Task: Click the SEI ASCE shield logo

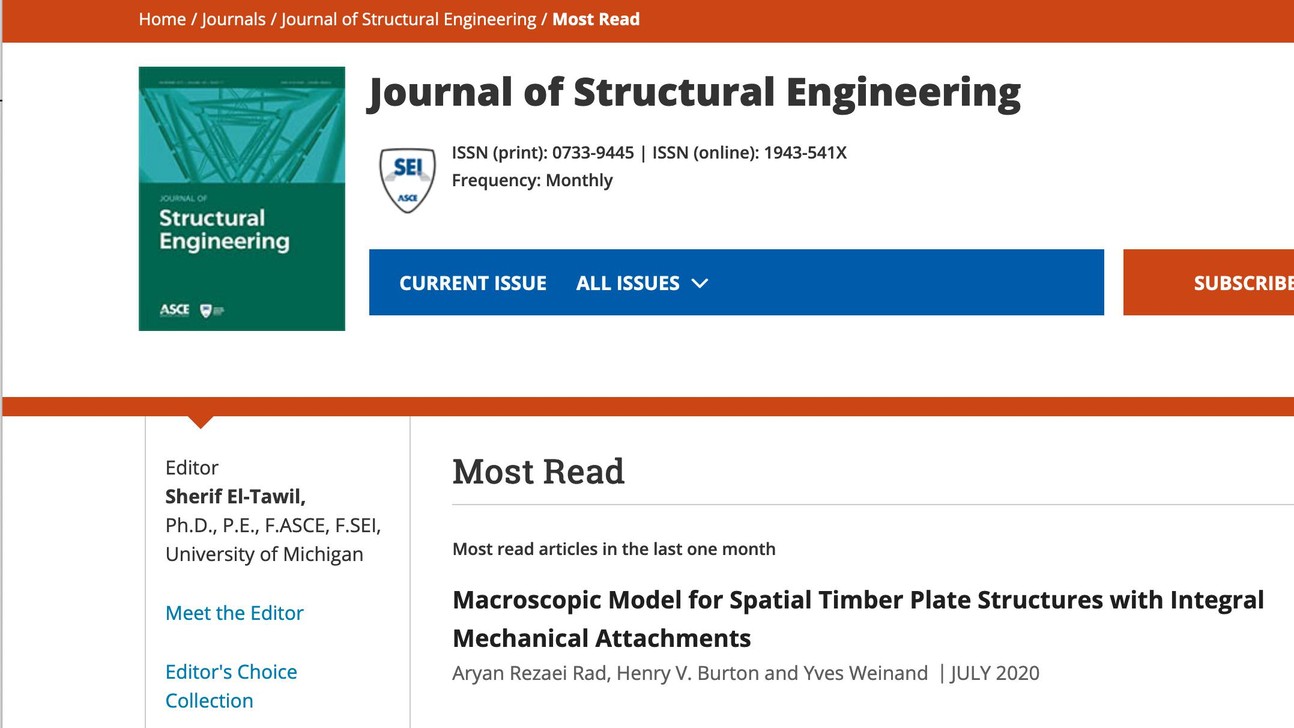Action: tap(407, 179)
